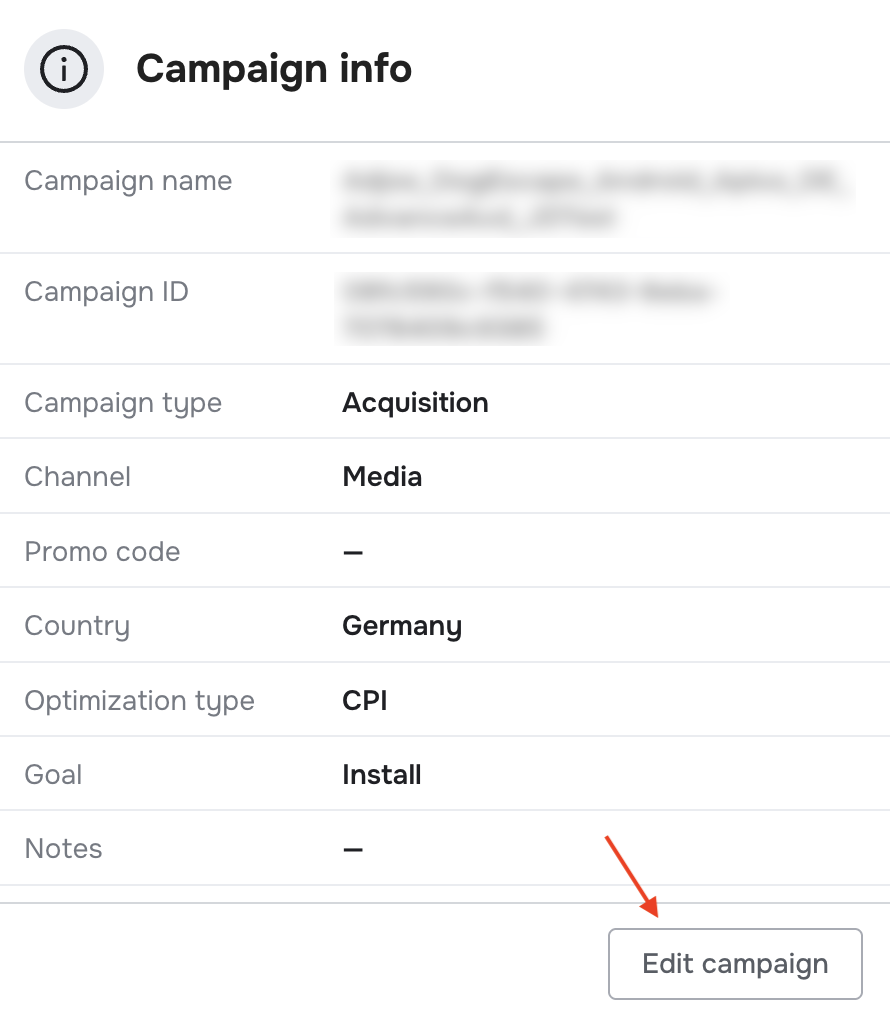Click the Notes dash value
The width and height of the screenshot is (890, 1014).
click(x=353, y=849)
